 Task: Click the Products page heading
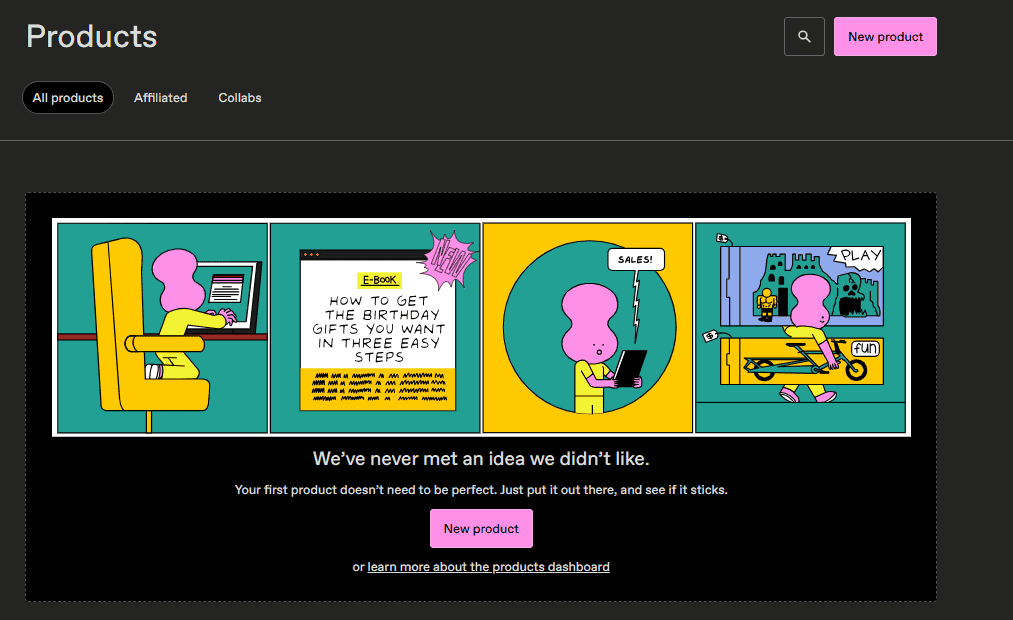pos(92,36)
